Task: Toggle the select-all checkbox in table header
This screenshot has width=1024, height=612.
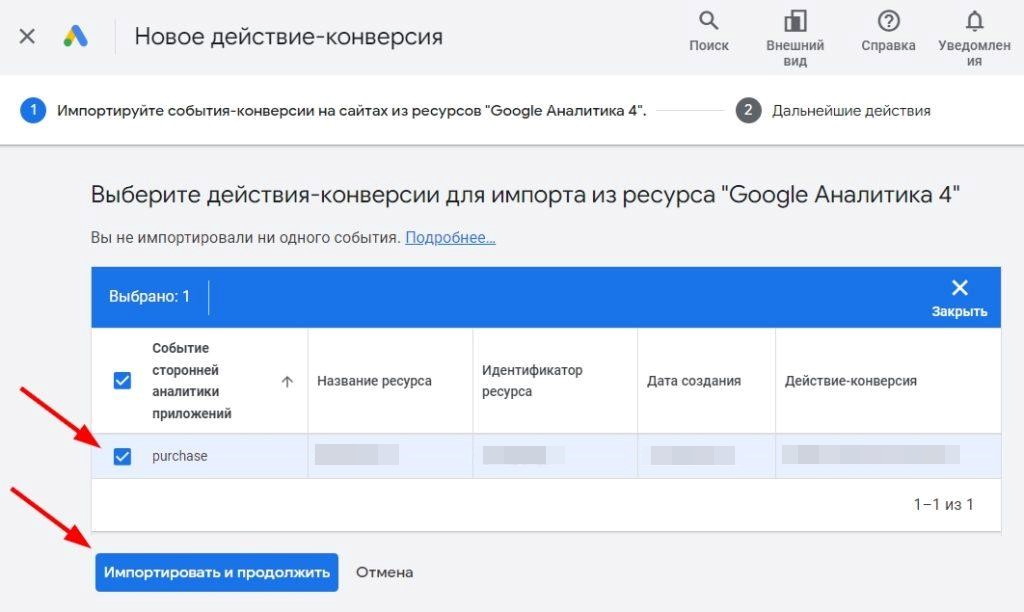Action: (124, 381)
